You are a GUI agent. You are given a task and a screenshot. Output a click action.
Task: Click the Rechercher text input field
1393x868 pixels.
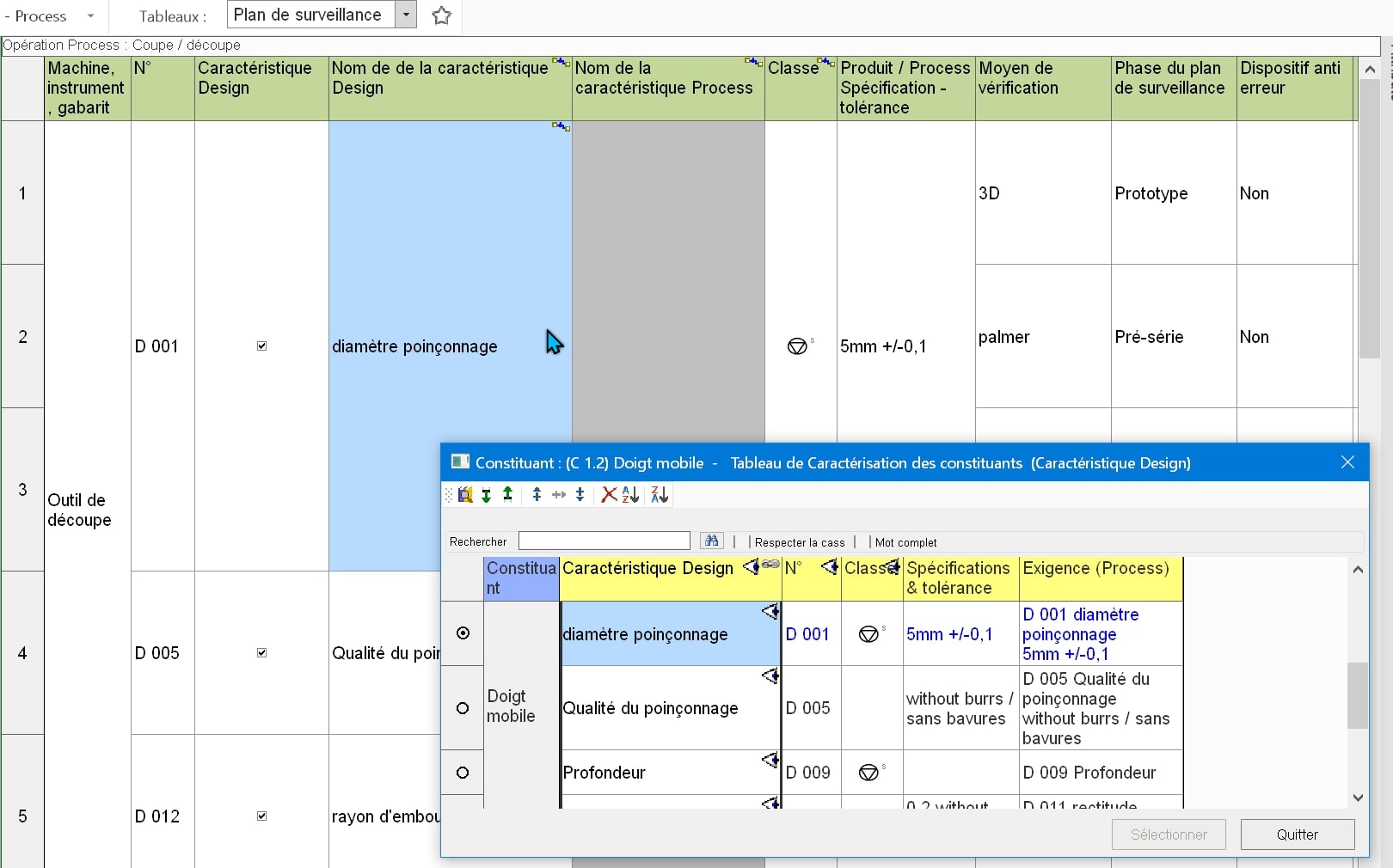604,541
